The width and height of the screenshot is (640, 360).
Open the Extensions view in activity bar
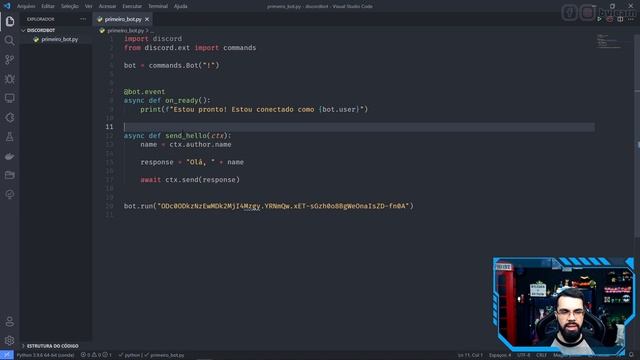pyautogui.click(x=10, y=118)
